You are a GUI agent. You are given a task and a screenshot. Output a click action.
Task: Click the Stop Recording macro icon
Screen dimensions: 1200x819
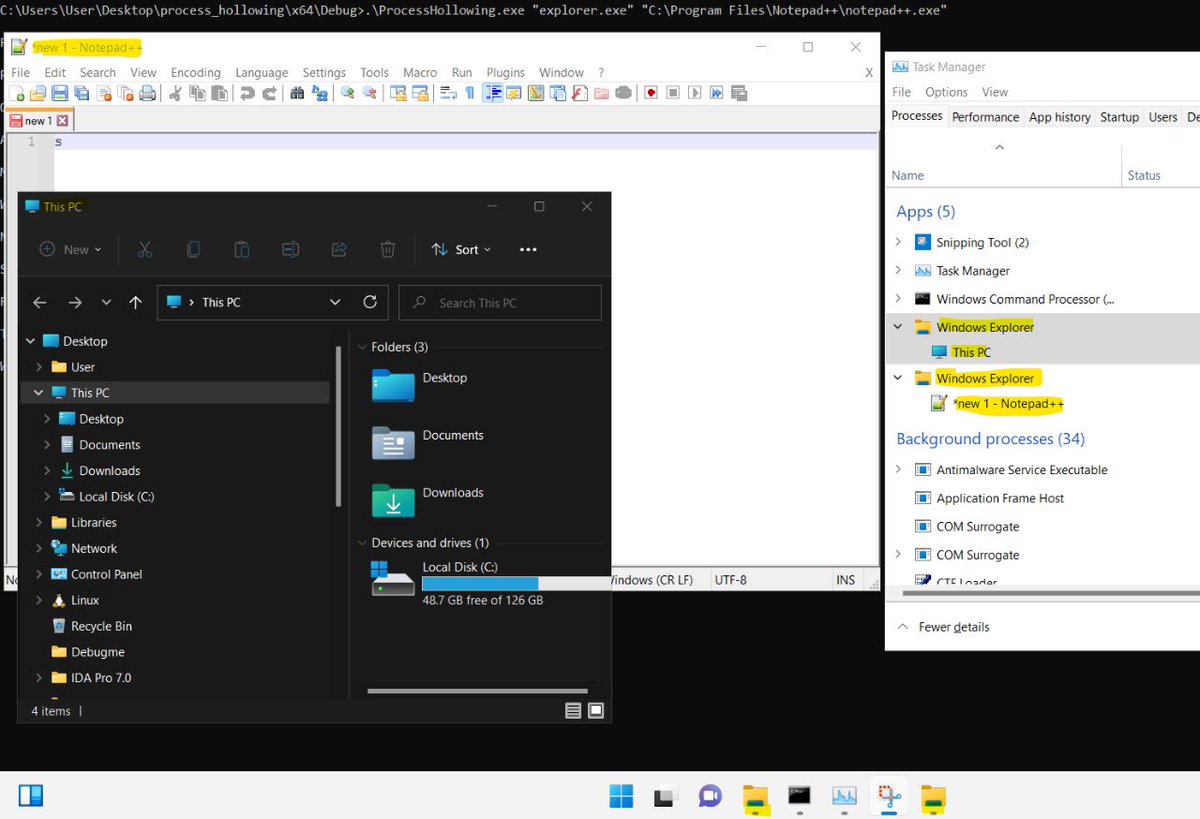click(x=673, y=93)
